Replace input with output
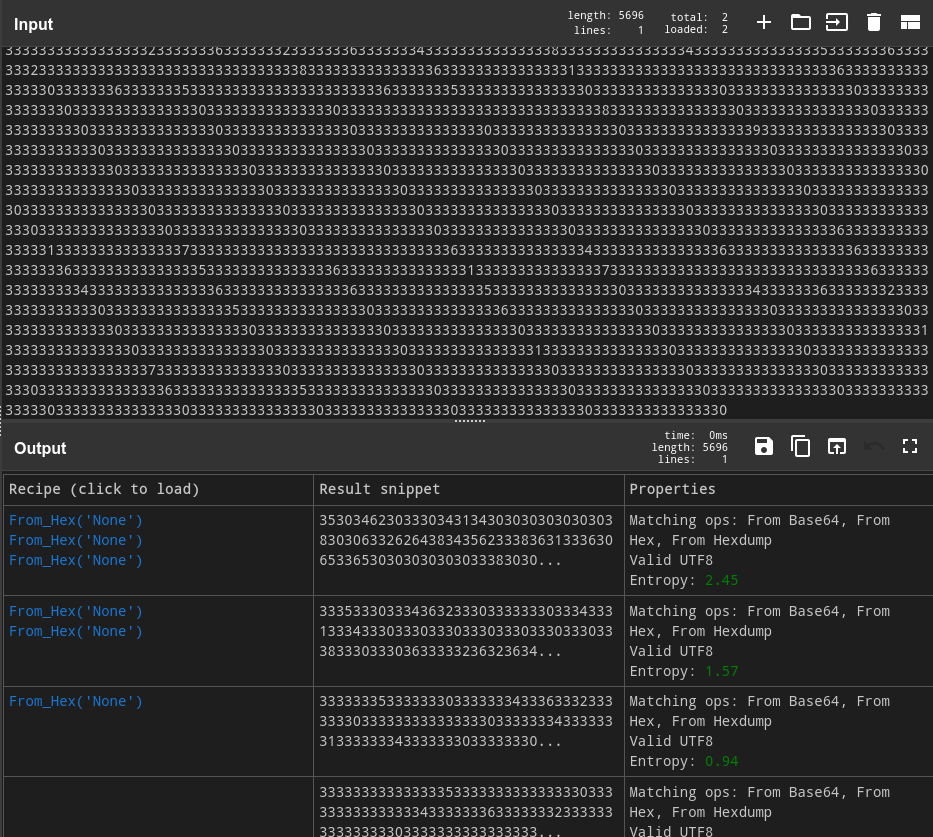 [836, 446]
